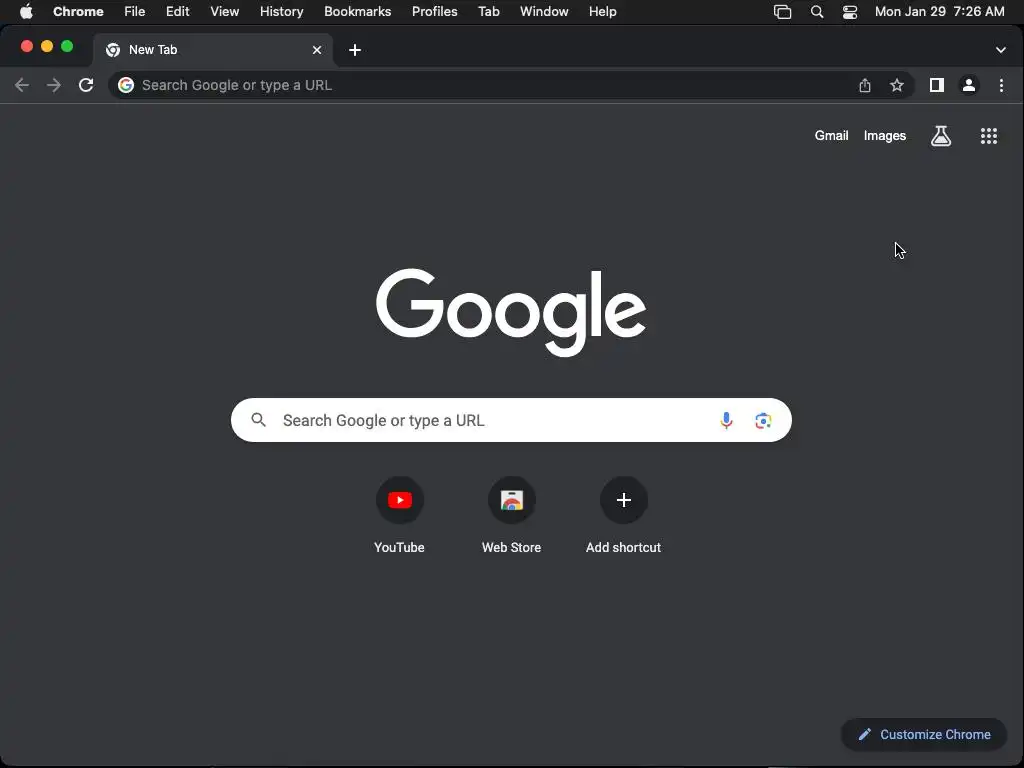Click the browser forward arrow
Image resolution: width=1024 pixels, height=768 pixels.
point(54,85)
